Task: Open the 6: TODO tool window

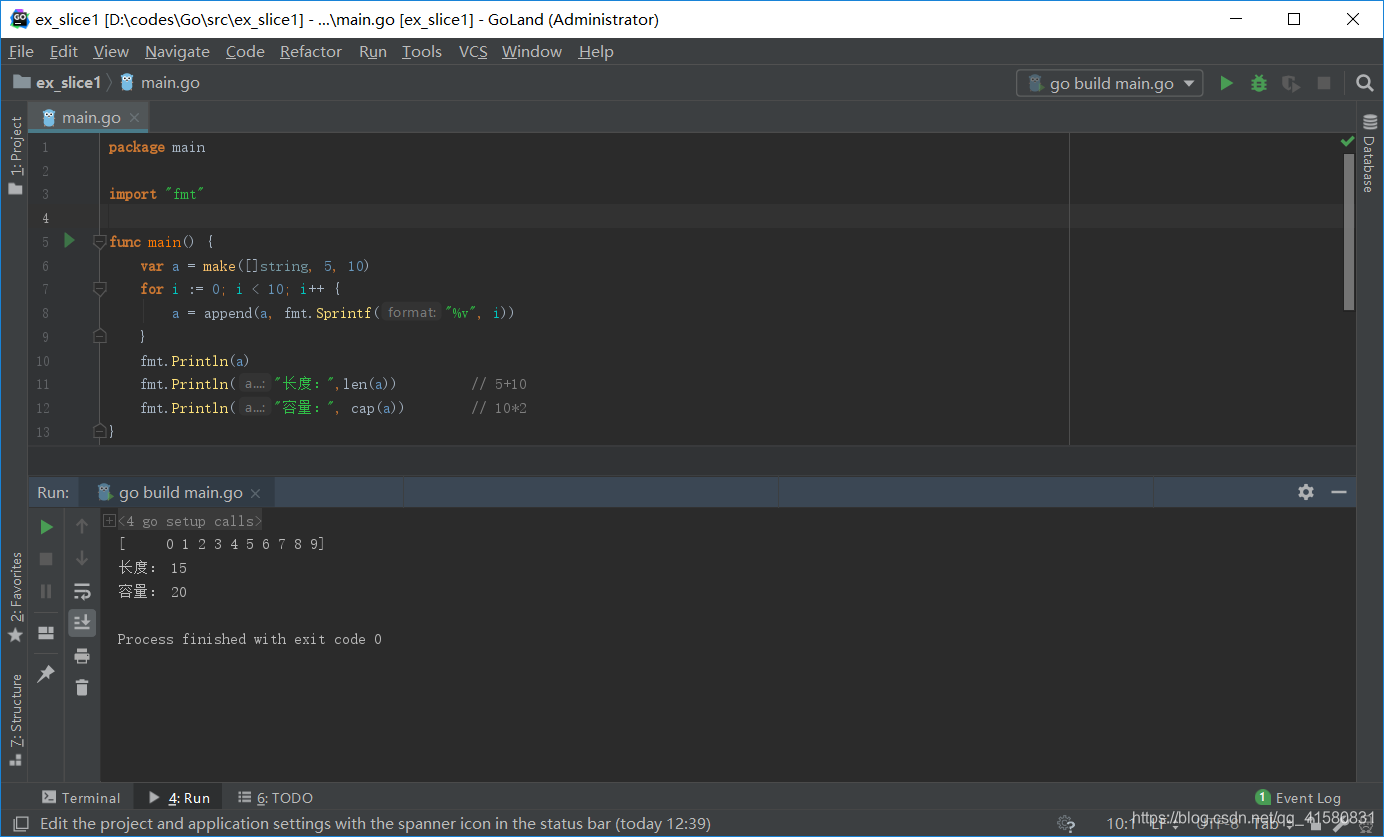Action: coord(275,797)
